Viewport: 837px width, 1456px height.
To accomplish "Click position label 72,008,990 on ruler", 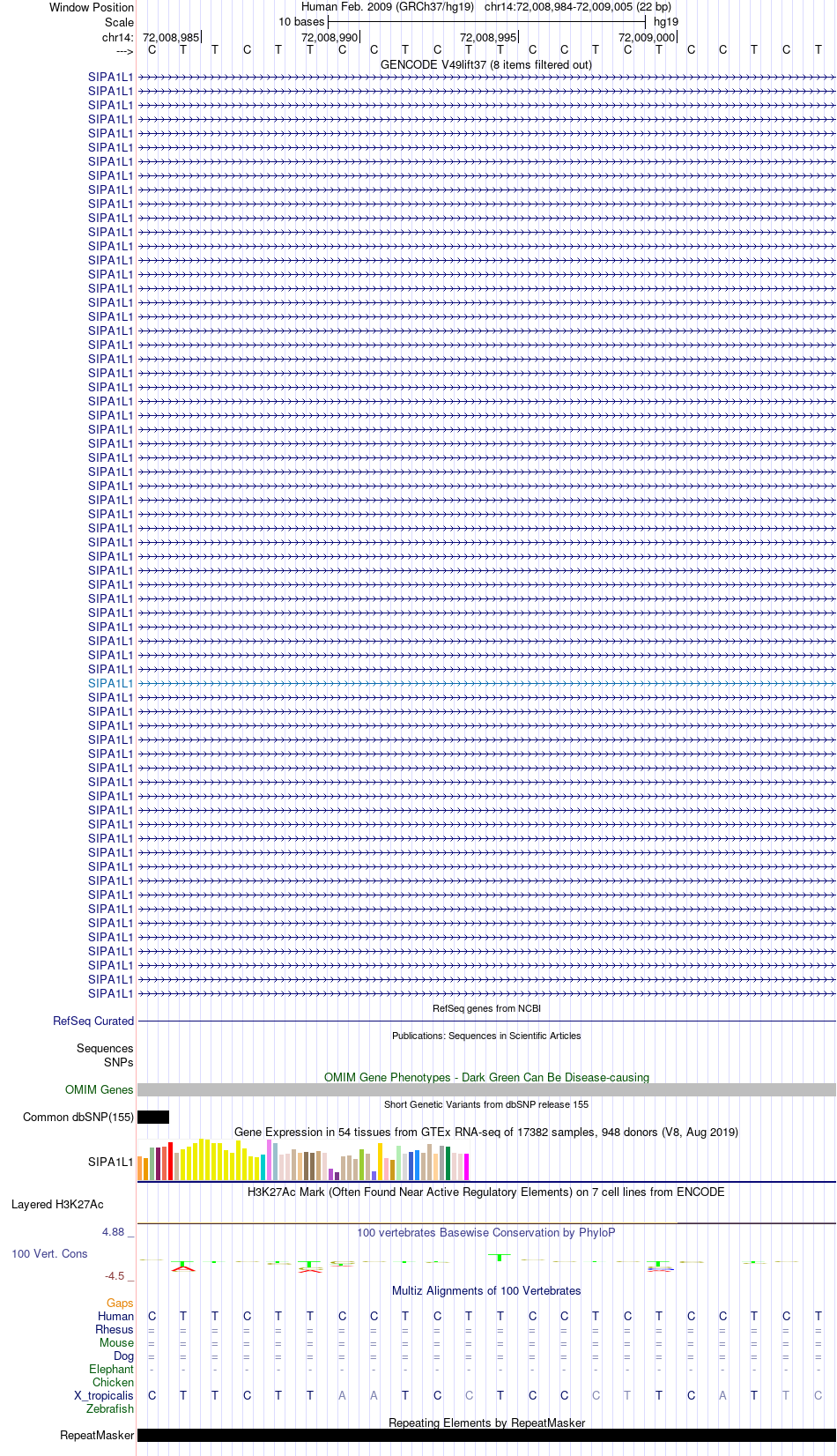I will [x=330, y=37].
